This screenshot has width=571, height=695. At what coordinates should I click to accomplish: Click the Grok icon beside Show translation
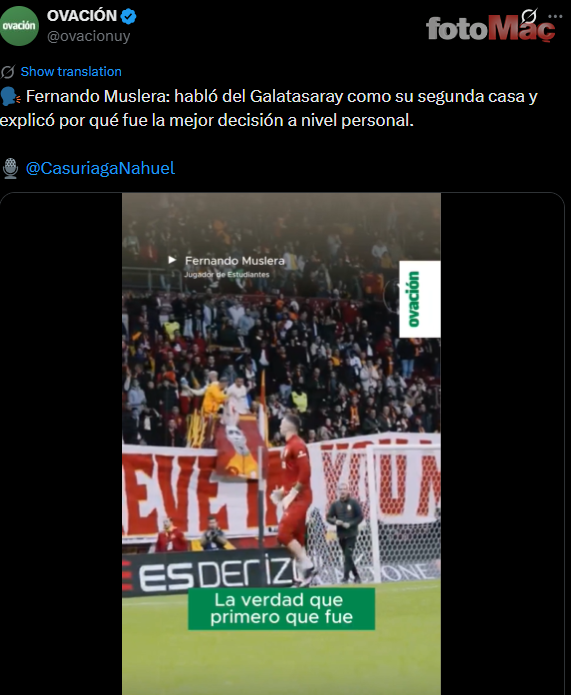[x=8, y=71]
